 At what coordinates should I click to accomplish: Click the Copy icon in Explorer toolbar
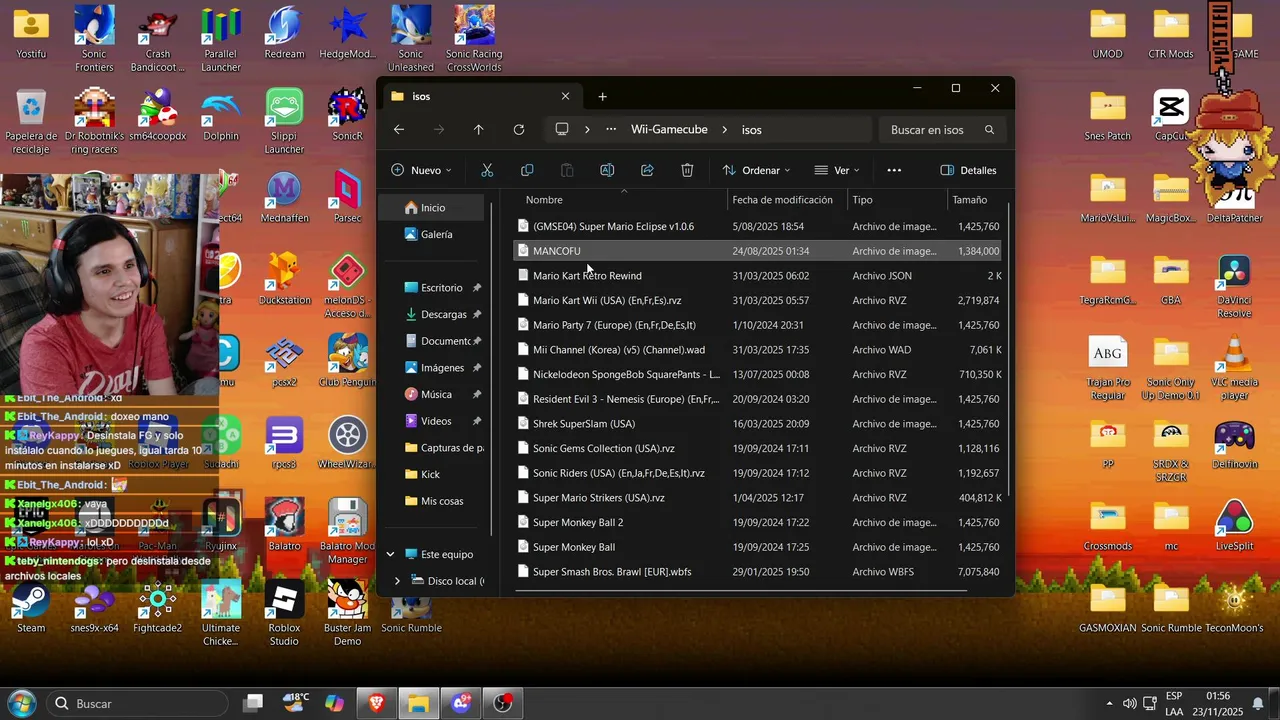(x=527, y=170)
